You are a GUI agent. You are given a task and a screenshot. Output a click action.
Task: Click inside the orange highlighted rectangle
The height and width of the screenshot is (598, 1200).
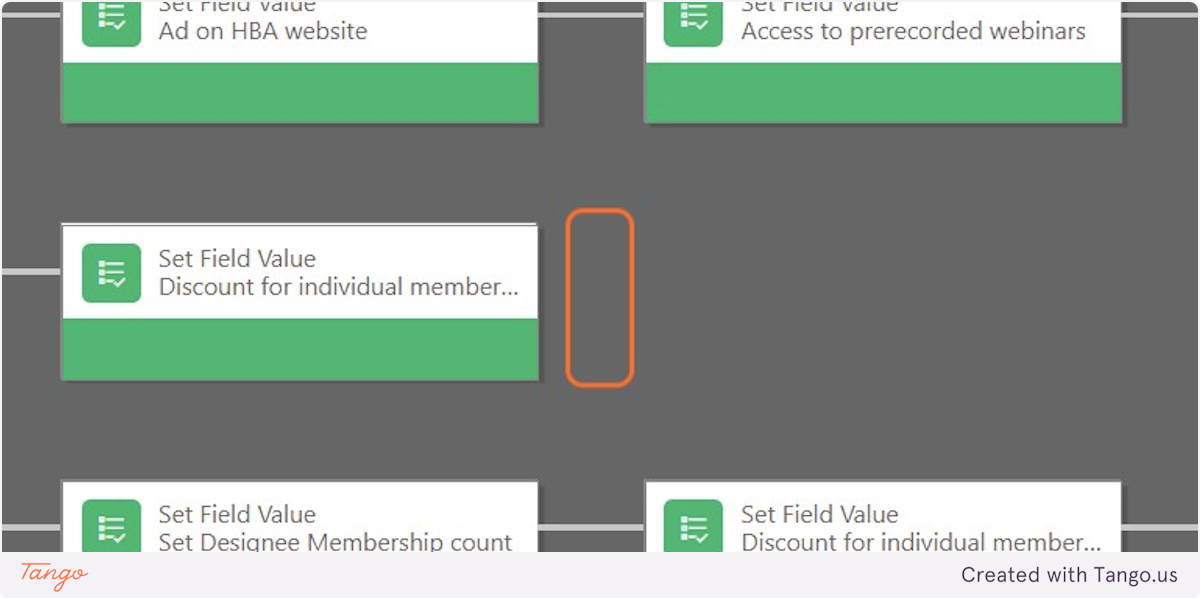tap(600, 297)
